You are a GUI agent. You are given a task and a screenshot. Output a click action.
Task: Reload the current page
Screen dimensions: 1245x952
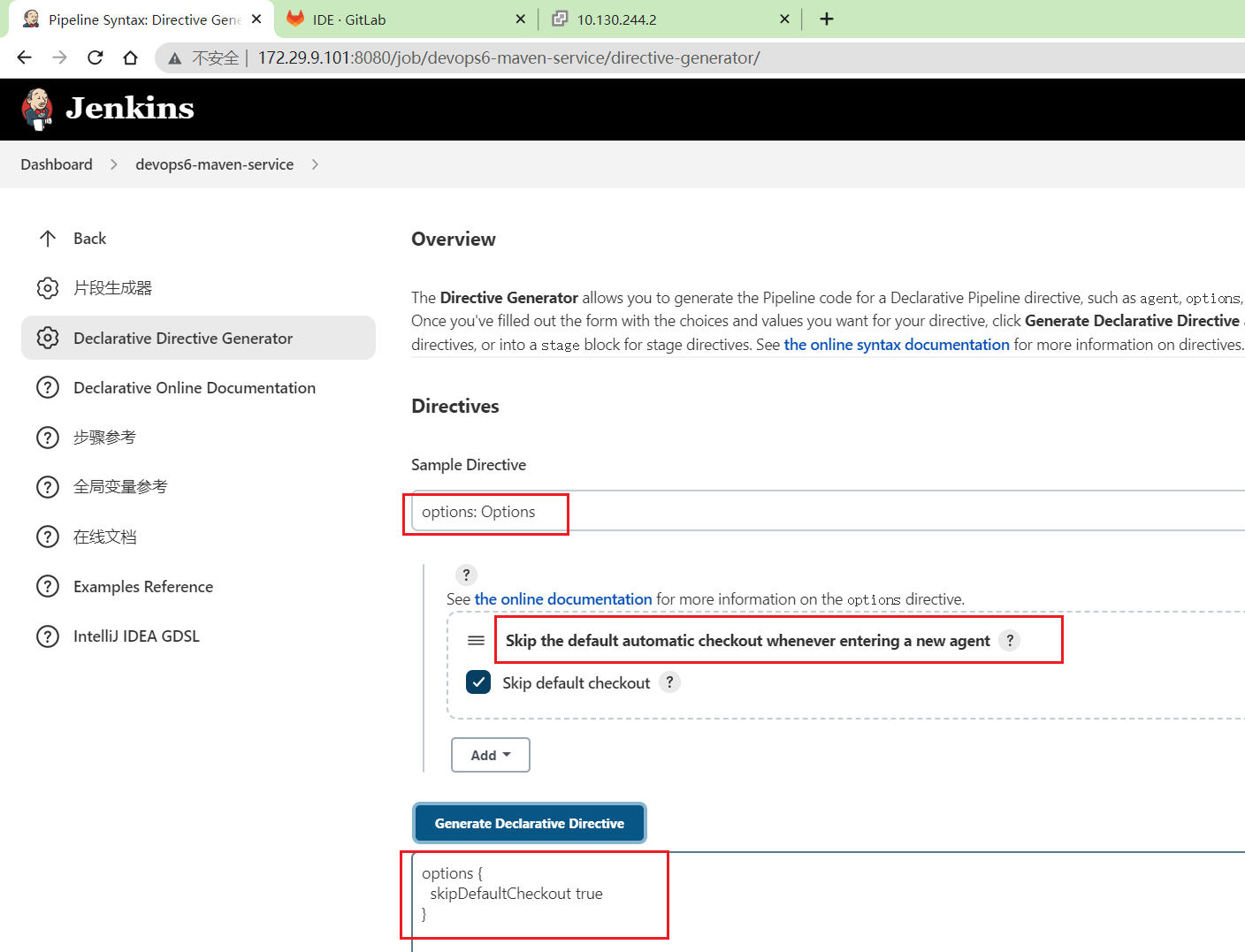tap(95, 57)
